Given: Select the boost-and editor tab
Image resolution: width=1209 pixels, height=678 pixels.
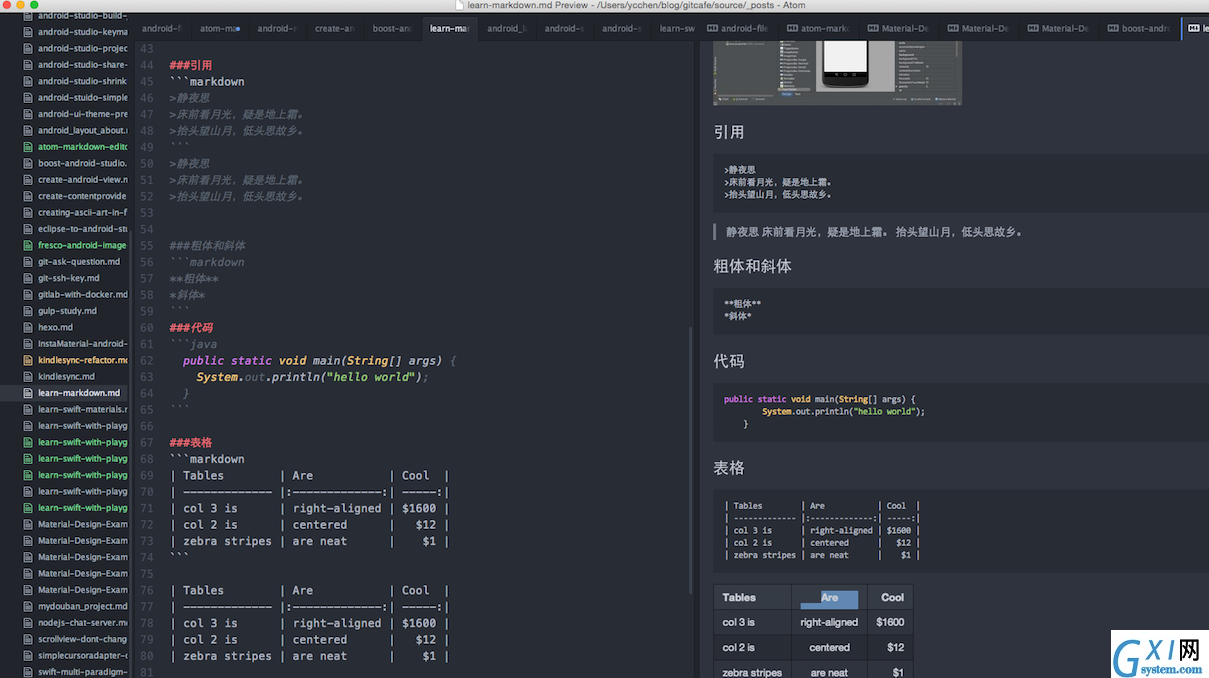Looking at the screenshot, I should (392, 29).
